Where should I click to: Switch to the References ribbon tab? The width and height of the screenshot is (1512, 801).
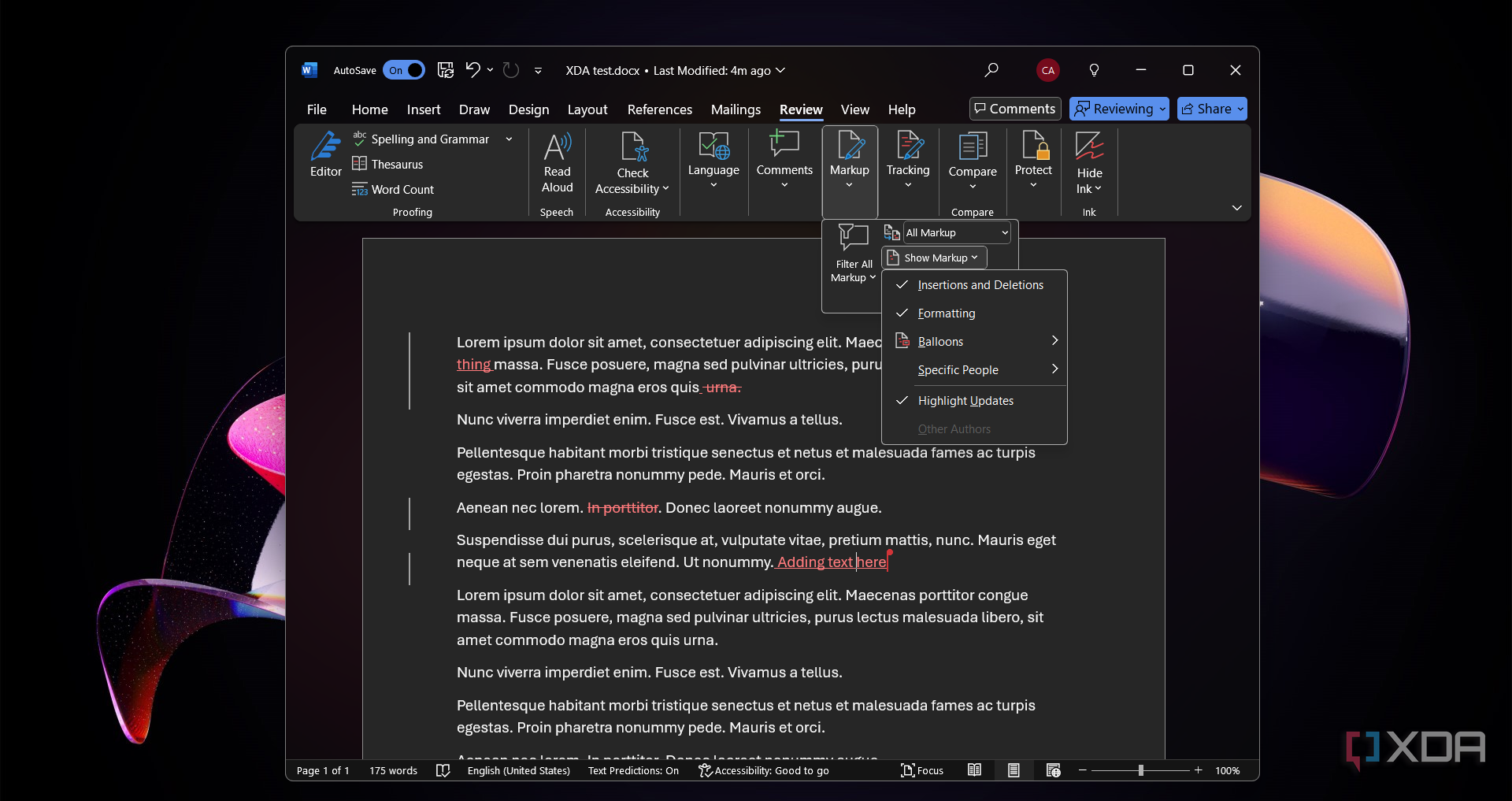pyautogui.click(x=659, y=109)
